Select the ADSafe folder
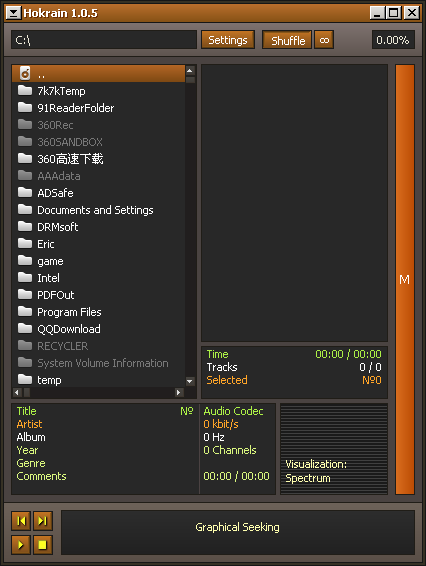Viewport: 426px width, 566px height. pos(98,193)
